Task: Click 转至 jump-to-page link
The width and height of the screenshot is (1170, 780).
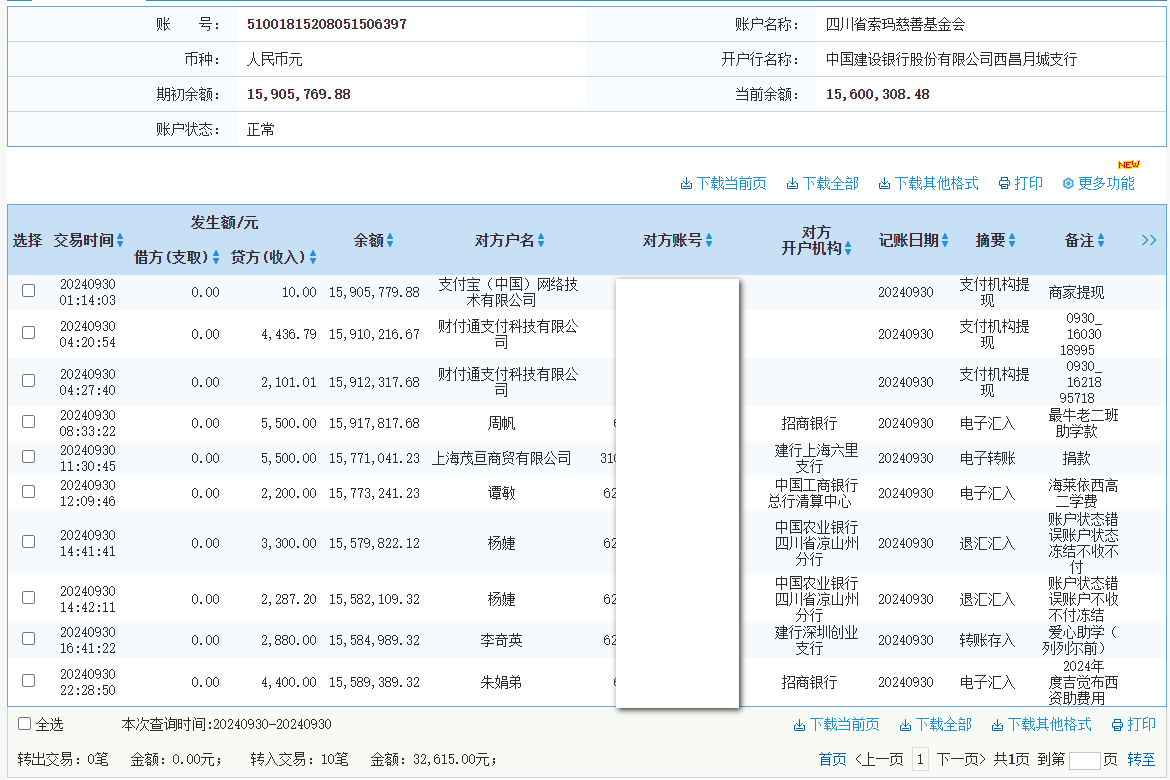Action: (1141, 760)
